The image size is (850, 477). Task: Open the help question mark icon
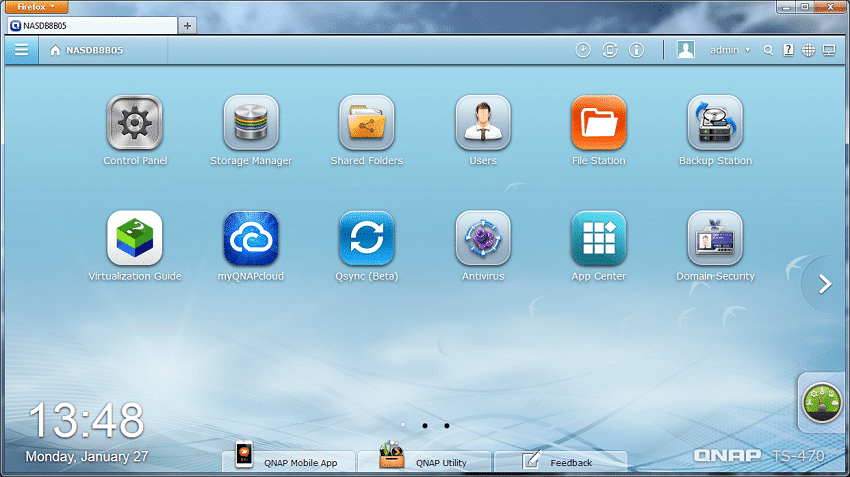tap(788, 50)
